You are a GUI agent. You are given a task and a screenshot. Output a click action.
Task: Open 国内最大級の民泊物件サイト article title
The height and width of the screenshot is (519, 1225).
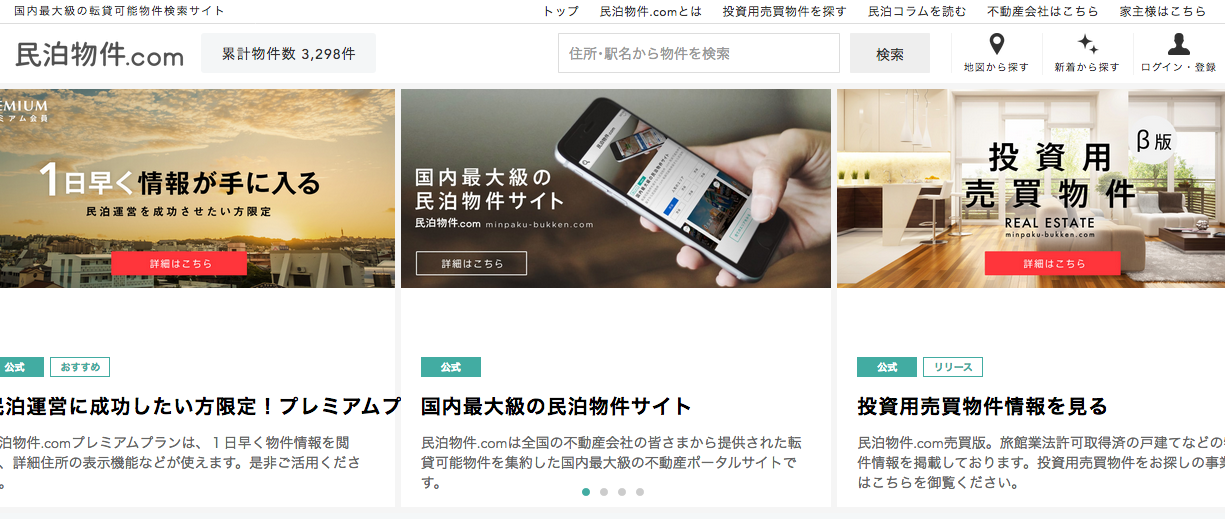click(x=557, y=406)
